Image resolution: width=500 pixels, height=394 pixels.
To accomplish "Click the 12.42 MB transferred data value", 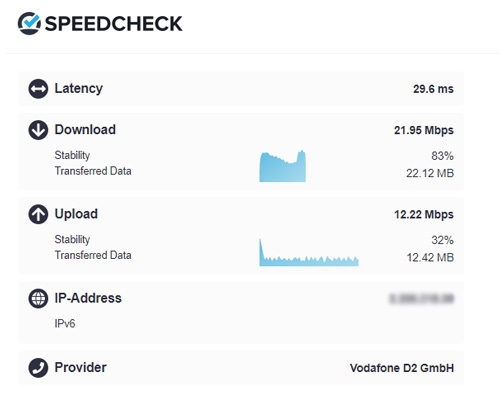I will [430, 257].
